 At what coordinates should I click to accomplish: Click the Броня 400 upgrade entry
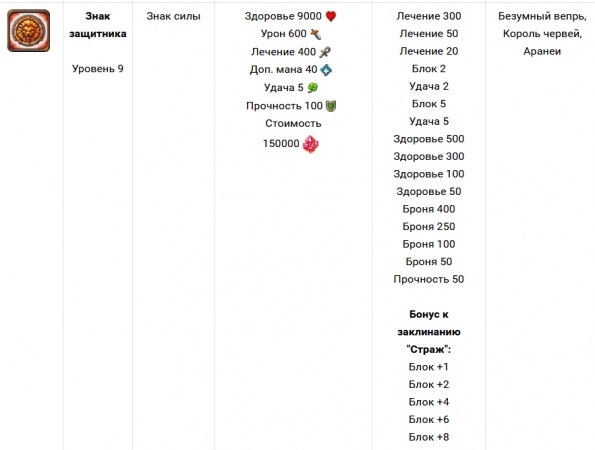(429, 209)
